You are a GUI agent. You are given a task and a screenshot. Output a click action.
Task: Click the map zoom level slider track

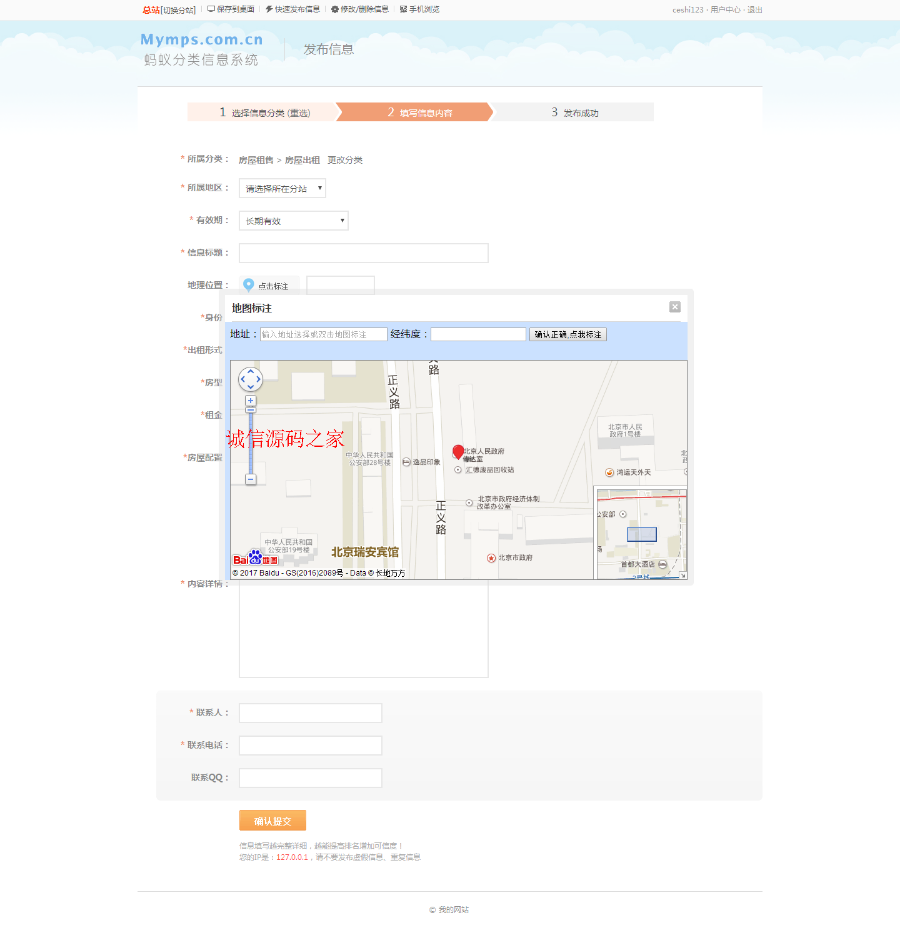(x=251, y=443)
